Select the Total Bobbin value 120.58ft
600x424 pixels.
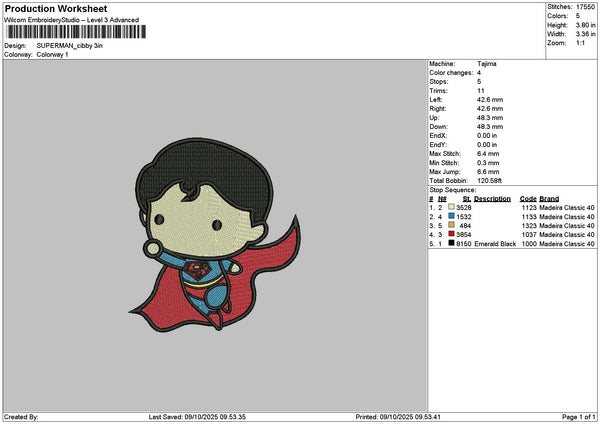point(489,181)
